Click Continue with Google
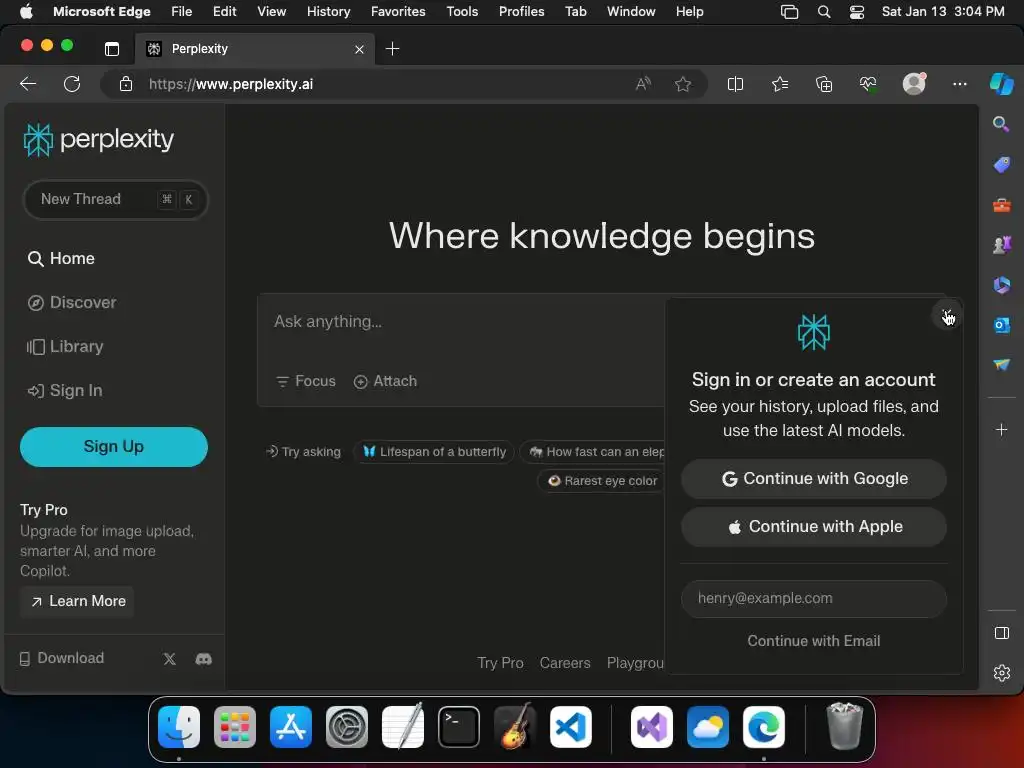This screenshot has width=1024, height=768. 814,479
